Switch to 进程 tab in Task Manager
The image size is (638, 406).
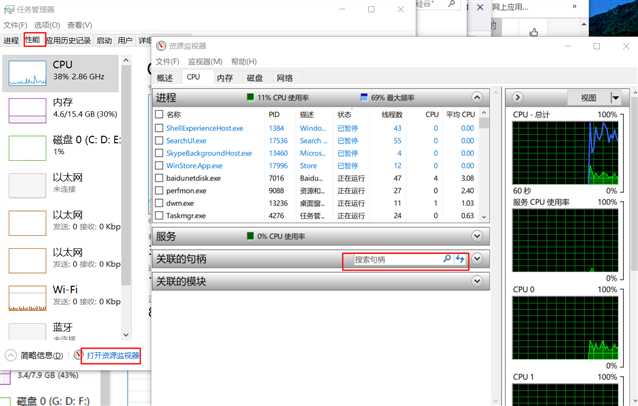[11, 40]
